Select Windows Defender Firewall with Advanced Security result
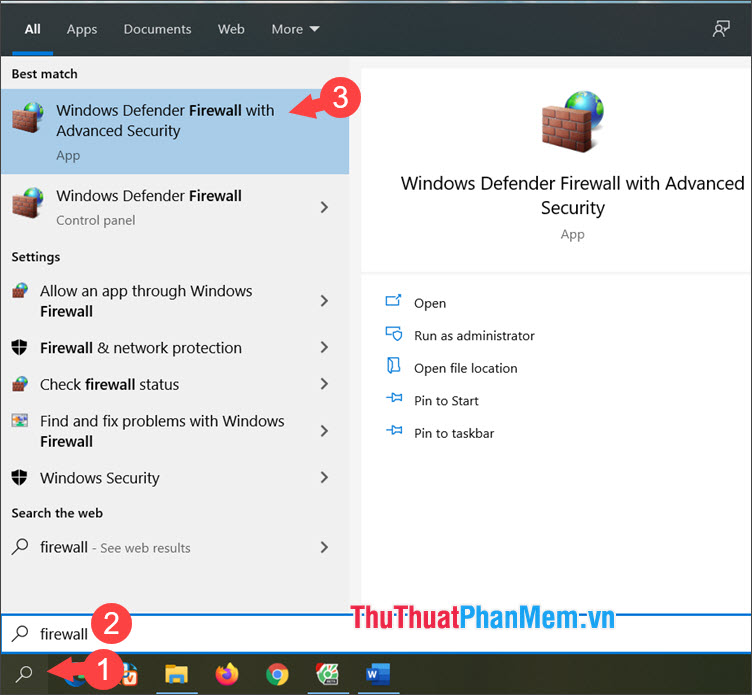The width and height of the screenshot is (752, 695). (175, 131)
